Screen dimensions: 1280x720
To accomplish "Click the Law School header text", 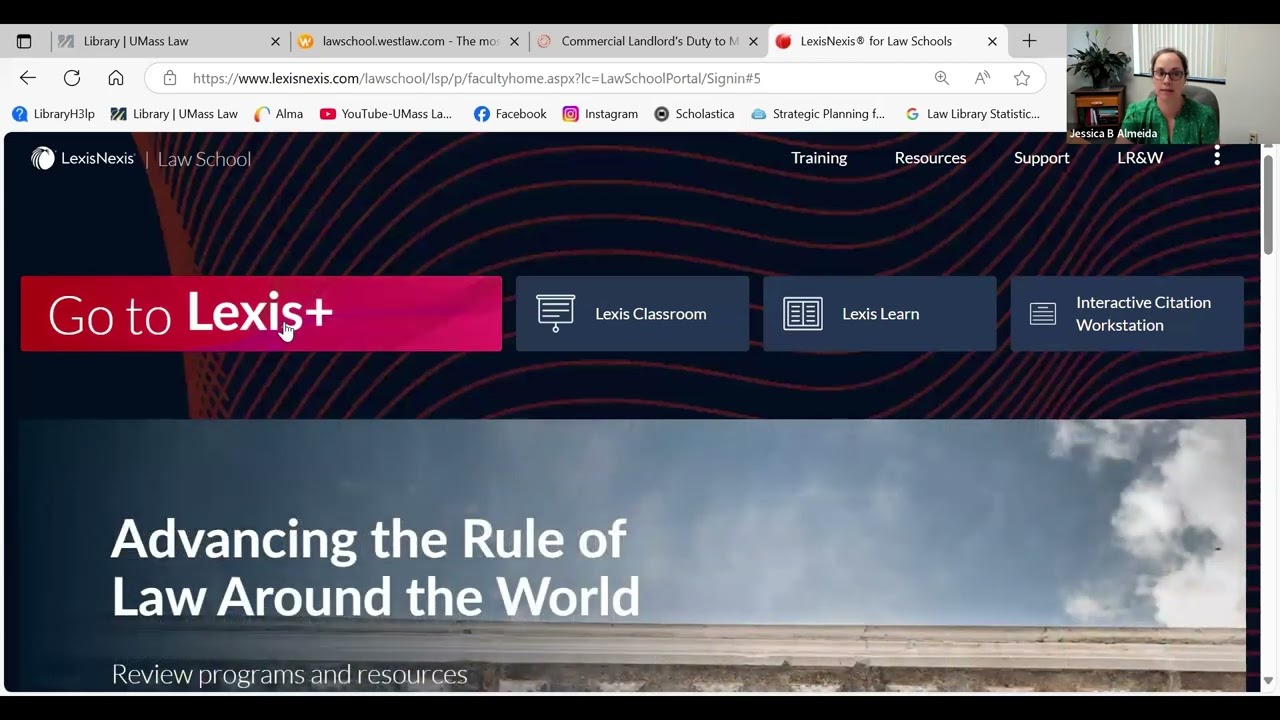I will tap(204, 159).
